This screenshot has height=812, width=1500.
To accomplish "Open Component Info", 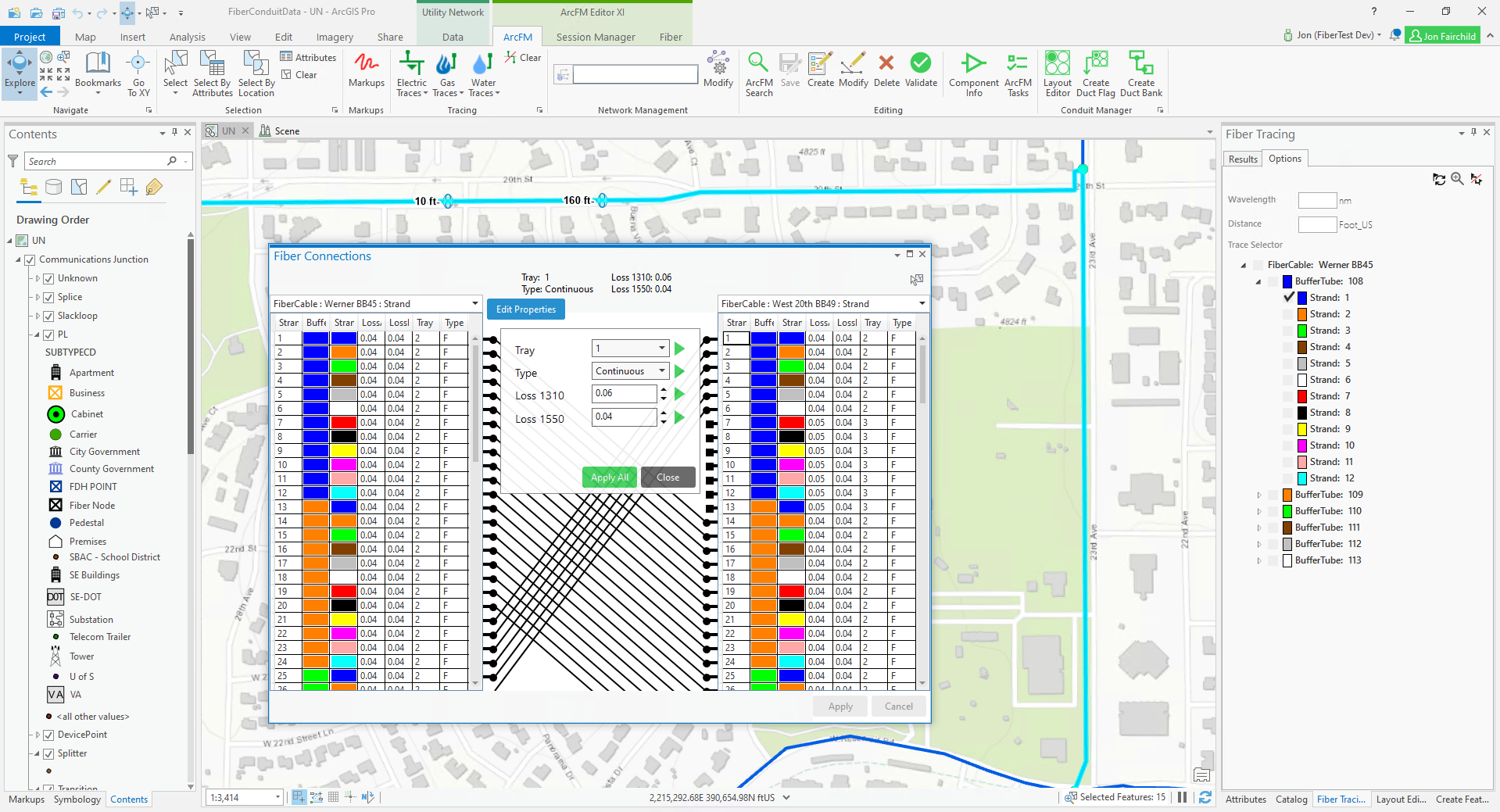I will pyautogui.click(x=974, y=73).
